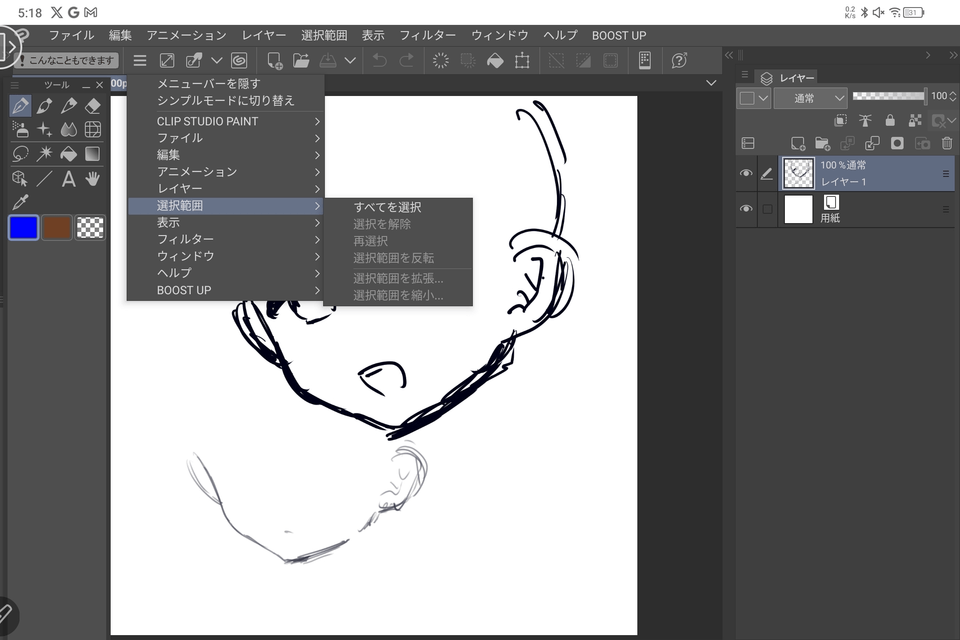Choose すべてを選択 from the selection submenu
The image size is (960, 640).
pos(388,207)
